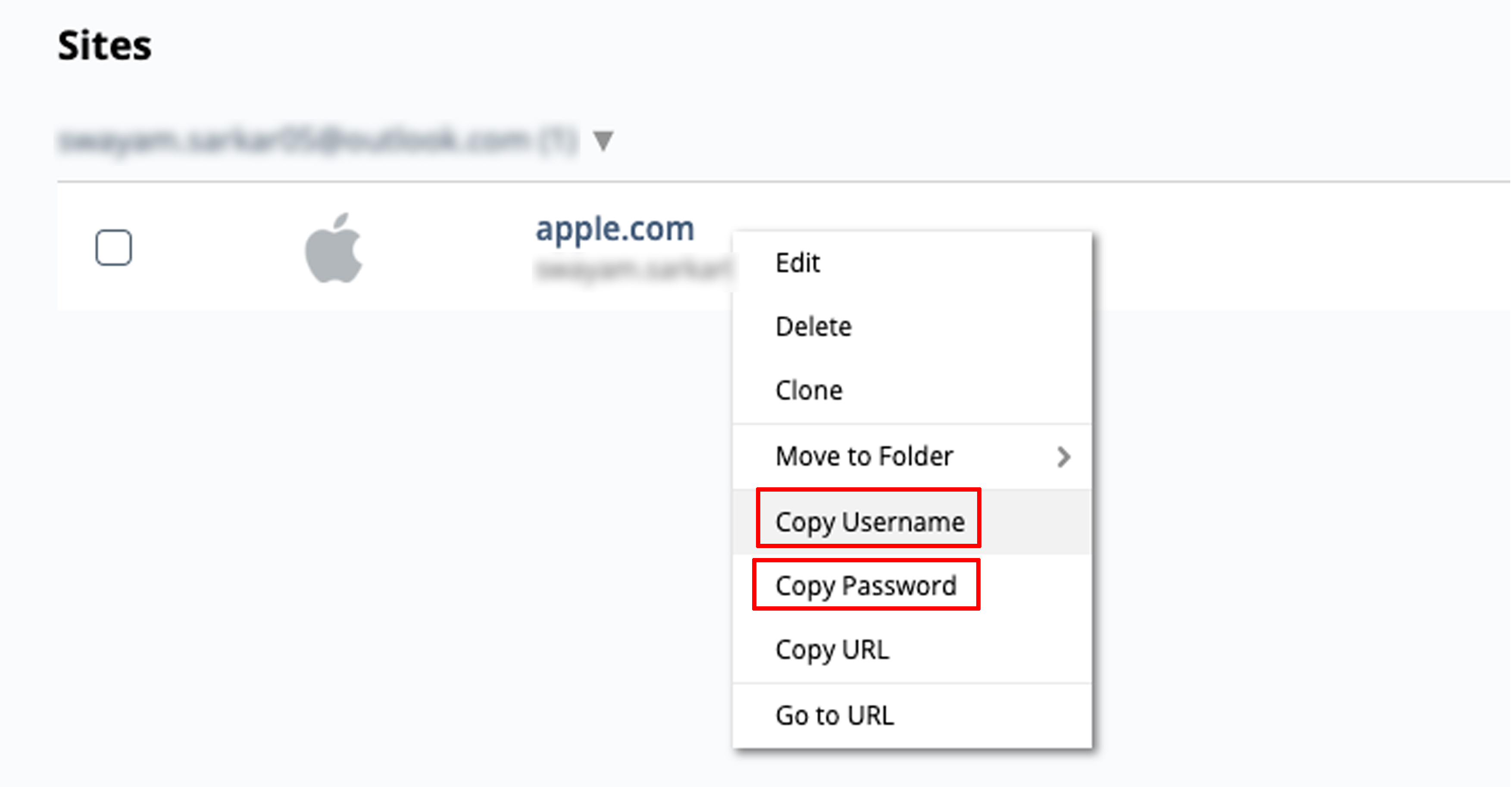Open the Move to Folder submenu chevron
Viewport: 1512px width, 787px height.
pos(1064,456)
